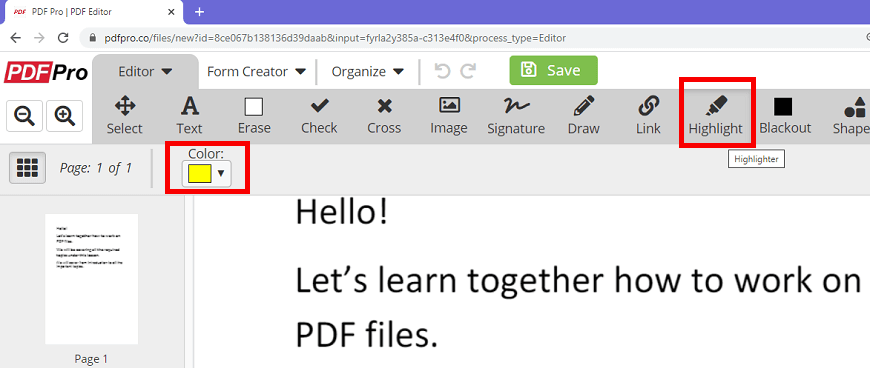Go forward in the browser

point(39,38)
